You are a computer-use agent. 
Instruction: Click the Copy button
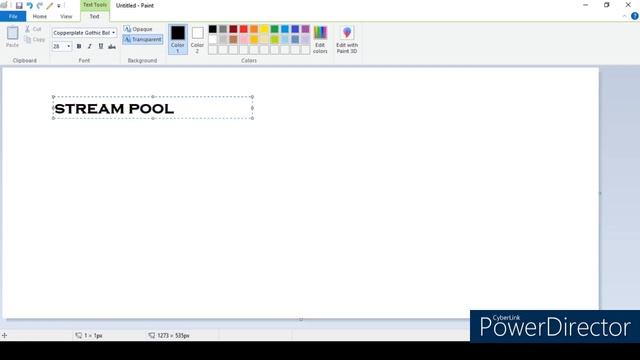34,40
